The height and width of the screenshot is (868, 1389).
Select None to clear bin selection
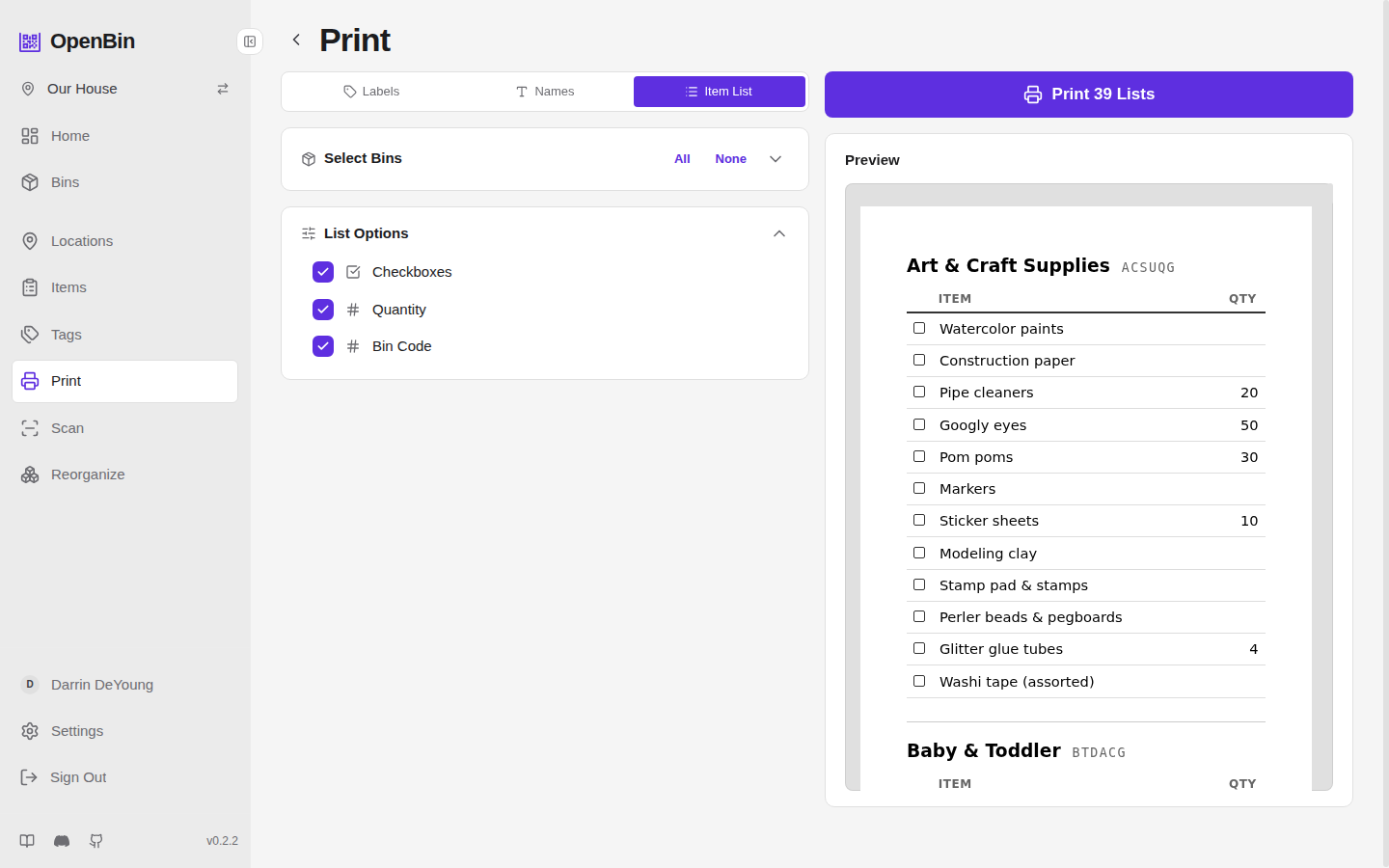click(x=730, y=158)
